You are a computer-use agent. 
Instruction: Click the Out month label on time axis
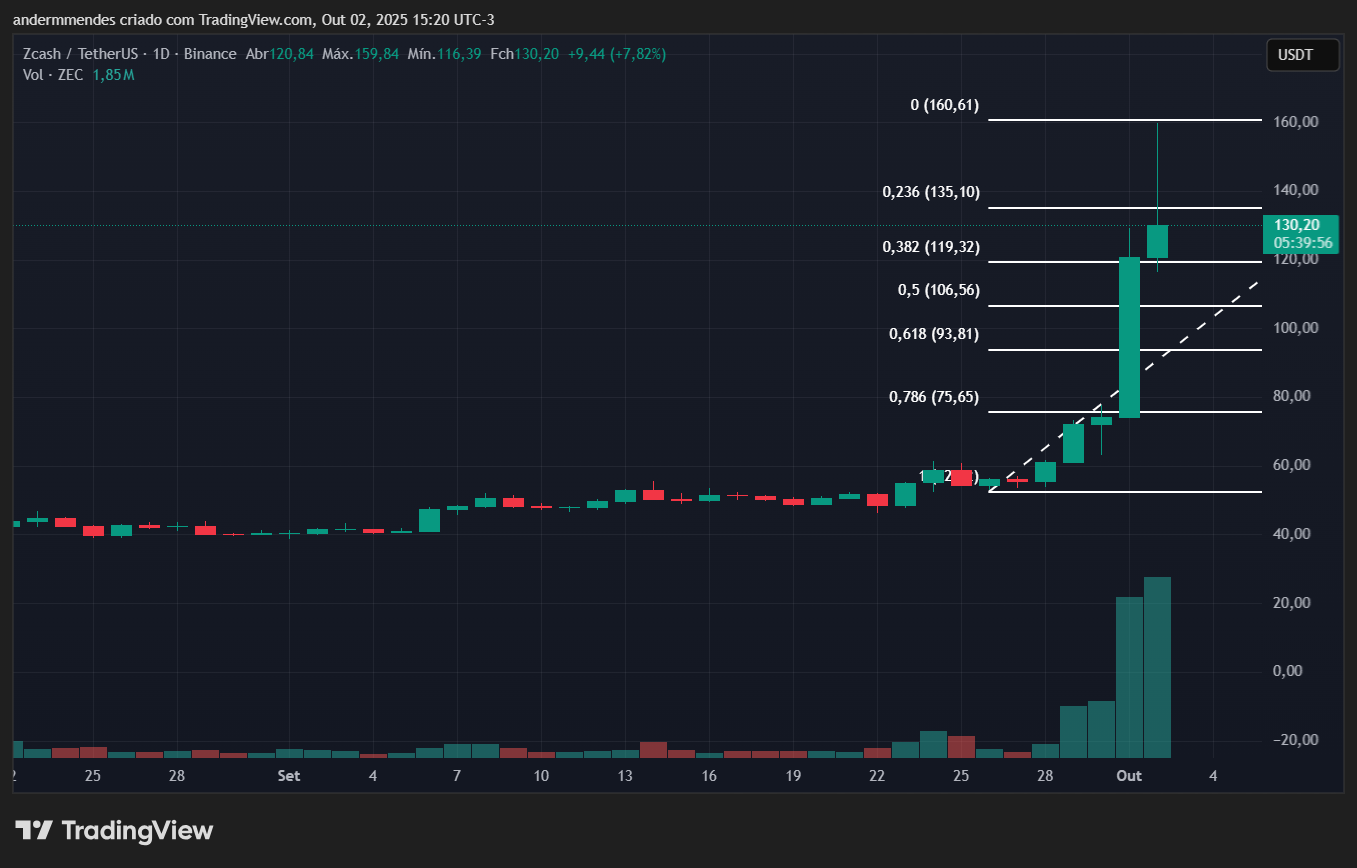pos(1129,776)
